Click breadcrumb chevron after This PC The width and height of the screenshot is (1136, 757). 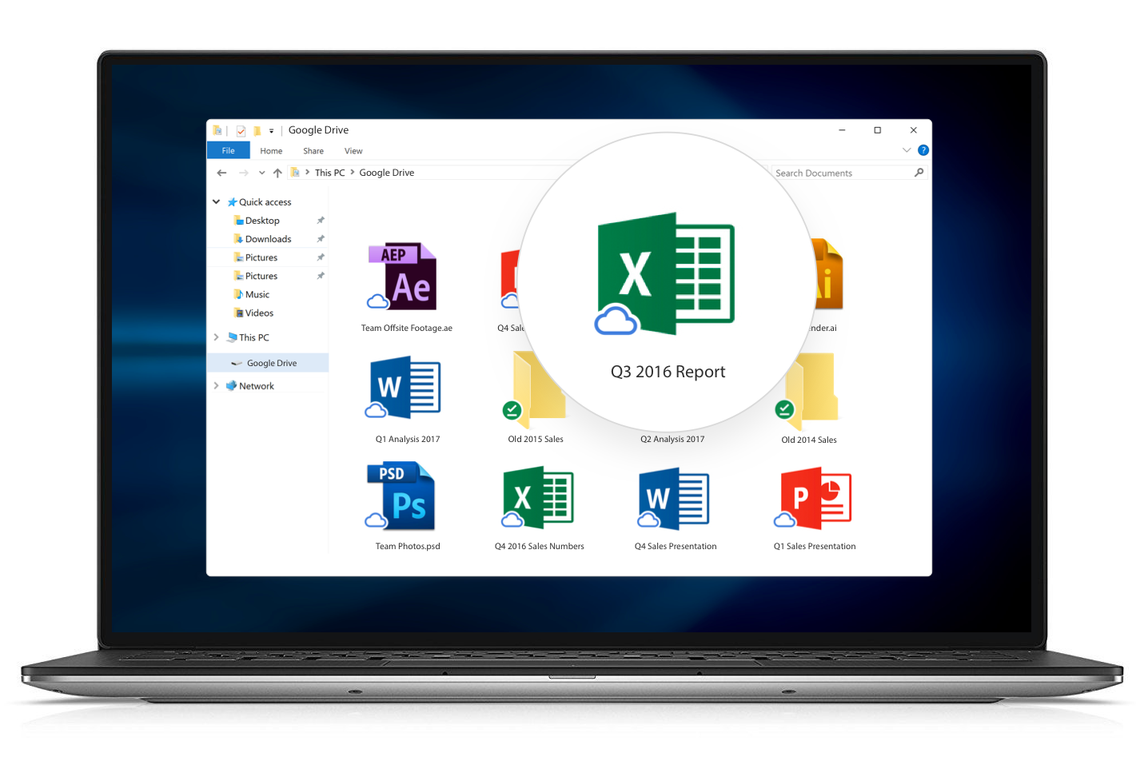pyautogui.click(x=352, y=172)
